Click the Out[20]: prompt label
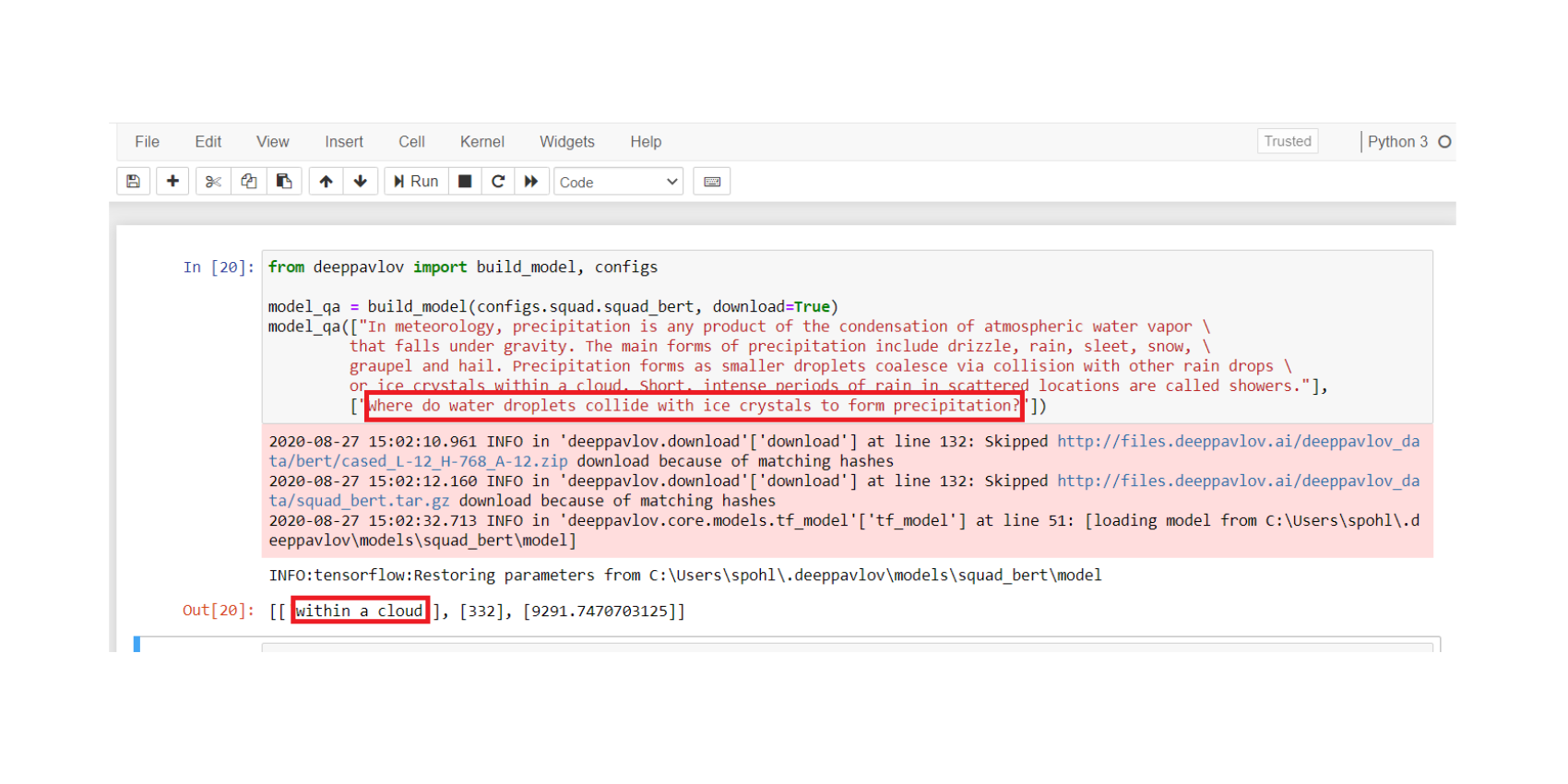Image resolution: width=1568 pixels, height=784 pixels. 218,611
